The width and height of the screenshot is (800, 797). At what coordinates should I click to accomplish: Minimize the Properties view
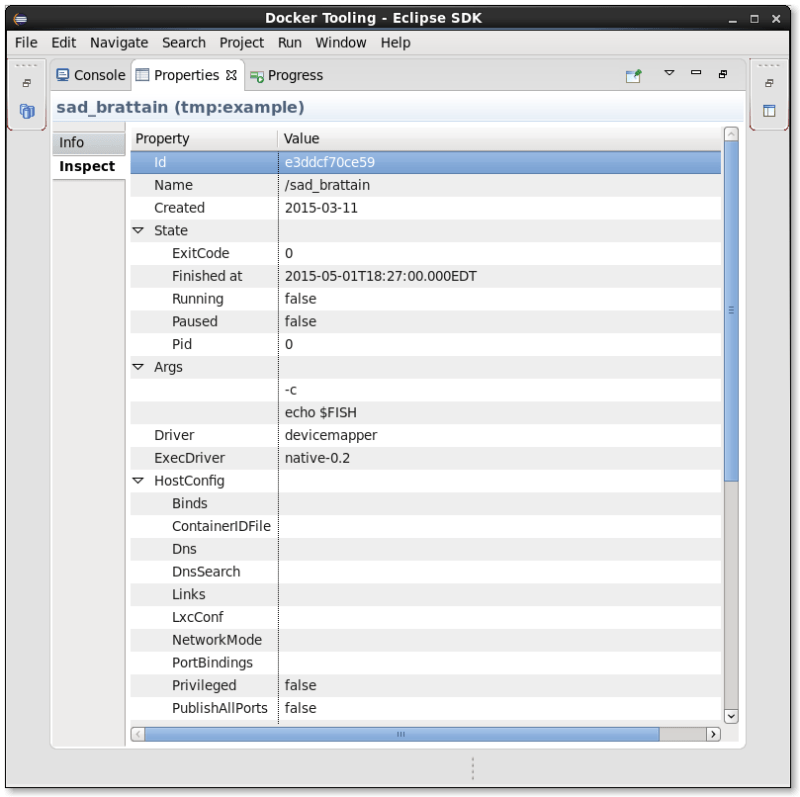(694, 73)
